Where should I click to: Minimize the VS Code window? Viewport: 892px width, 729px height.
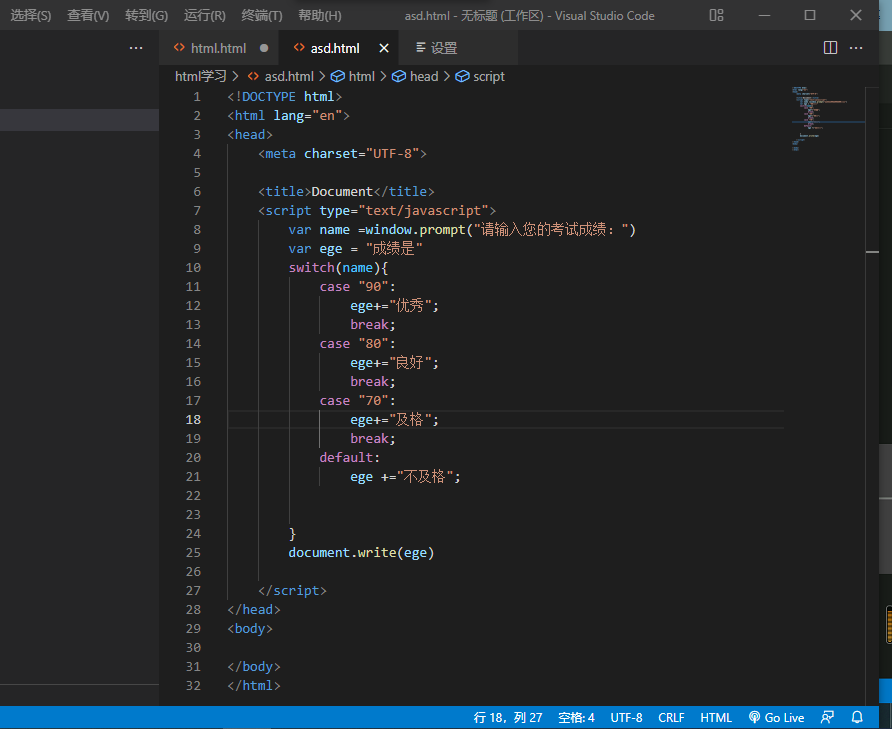765,15
